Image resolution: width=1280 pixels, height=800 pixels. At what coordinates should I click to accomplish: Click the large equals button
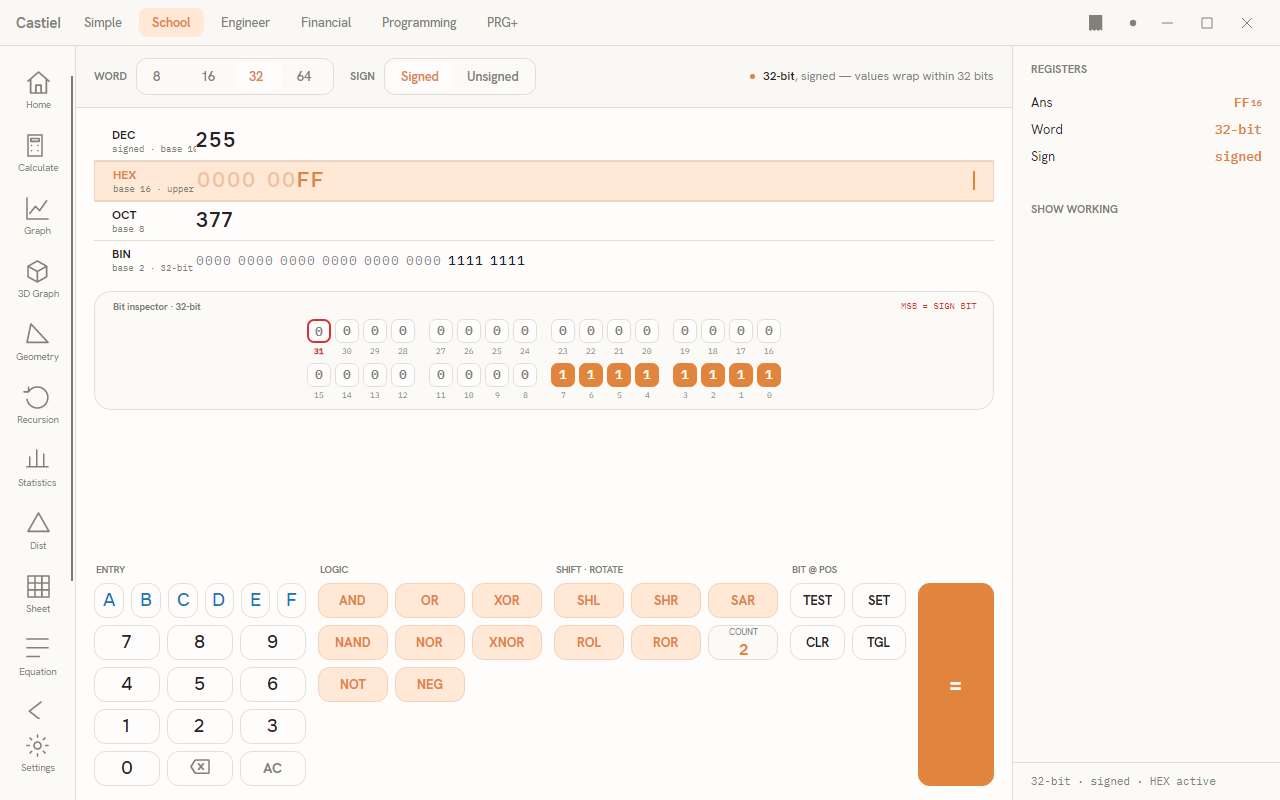pyautogui.click(x=956, y=685)
